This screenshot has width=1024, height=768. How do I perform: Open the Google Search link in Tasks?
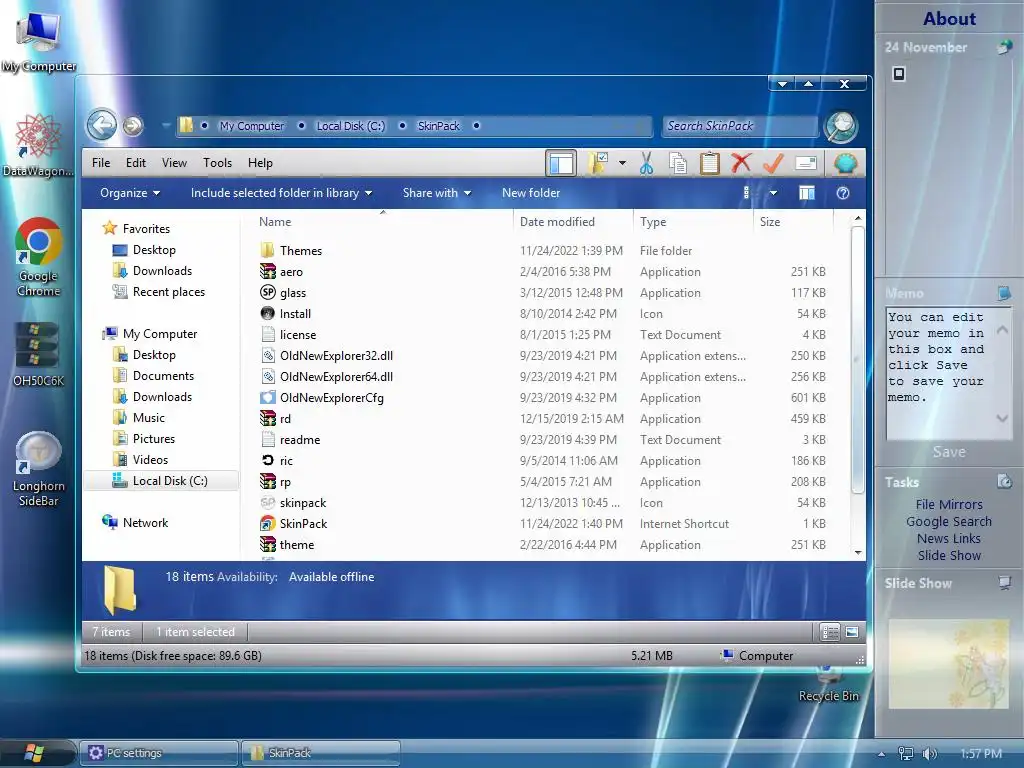click(x=949, y=521)
